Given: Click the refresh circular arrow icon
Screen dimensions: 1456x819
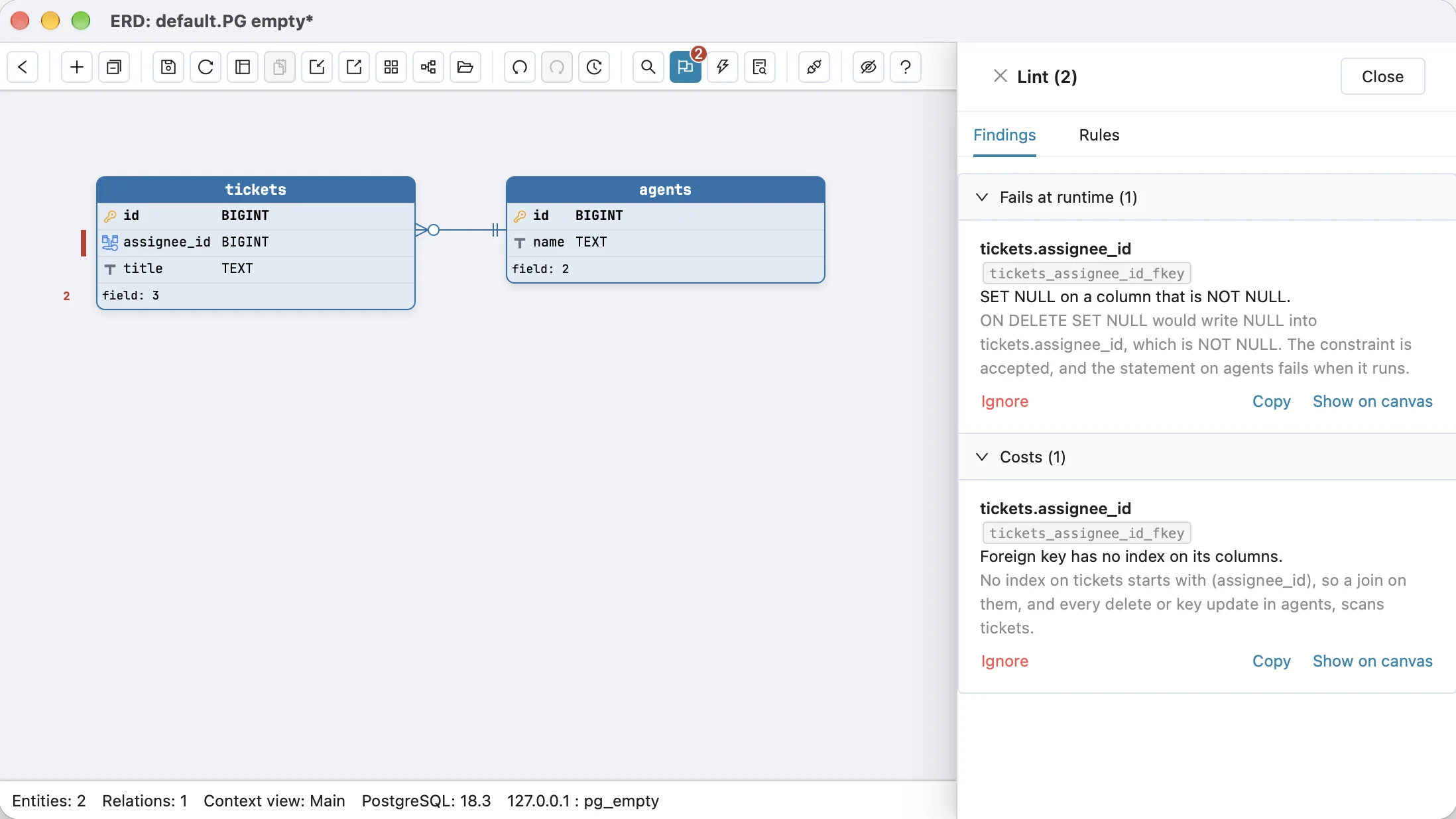Looking at the screenshot, I should click(x=206, y=67).
